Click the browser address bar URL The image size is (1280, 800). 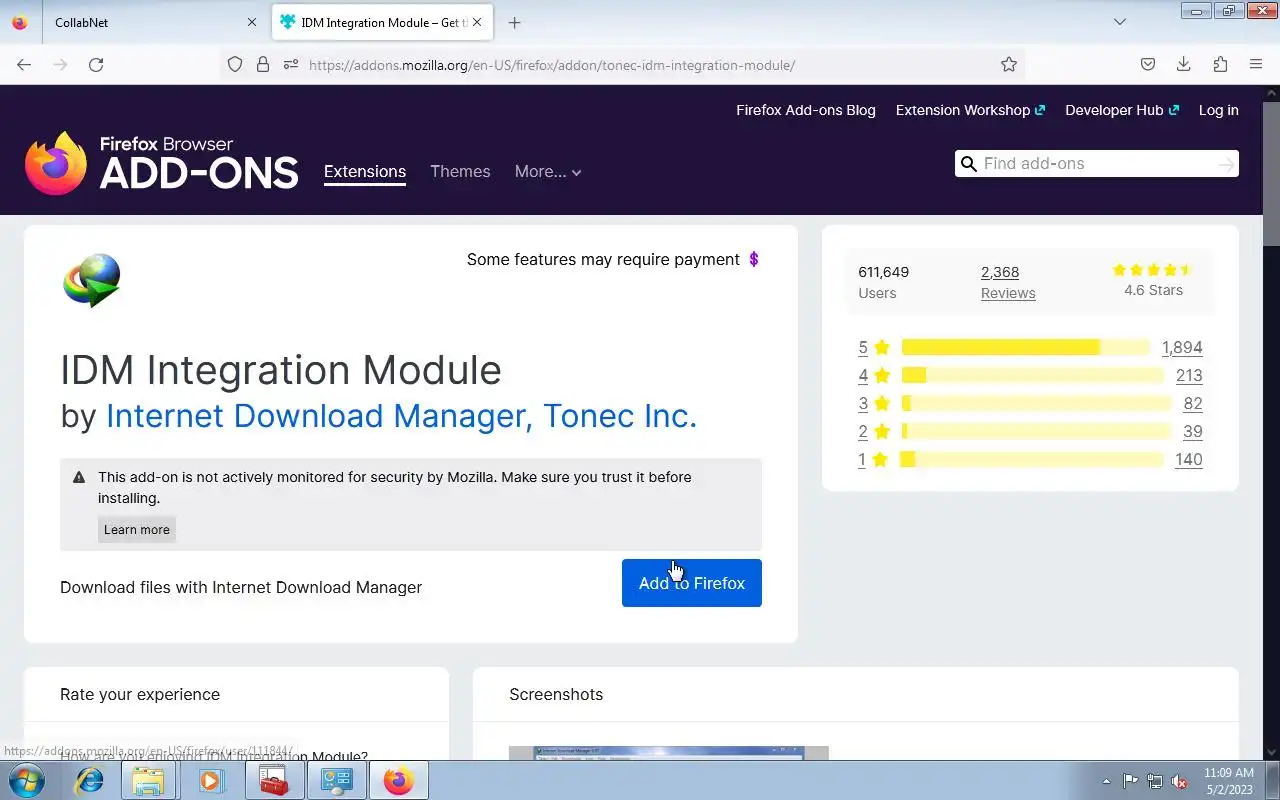point(552,65)
